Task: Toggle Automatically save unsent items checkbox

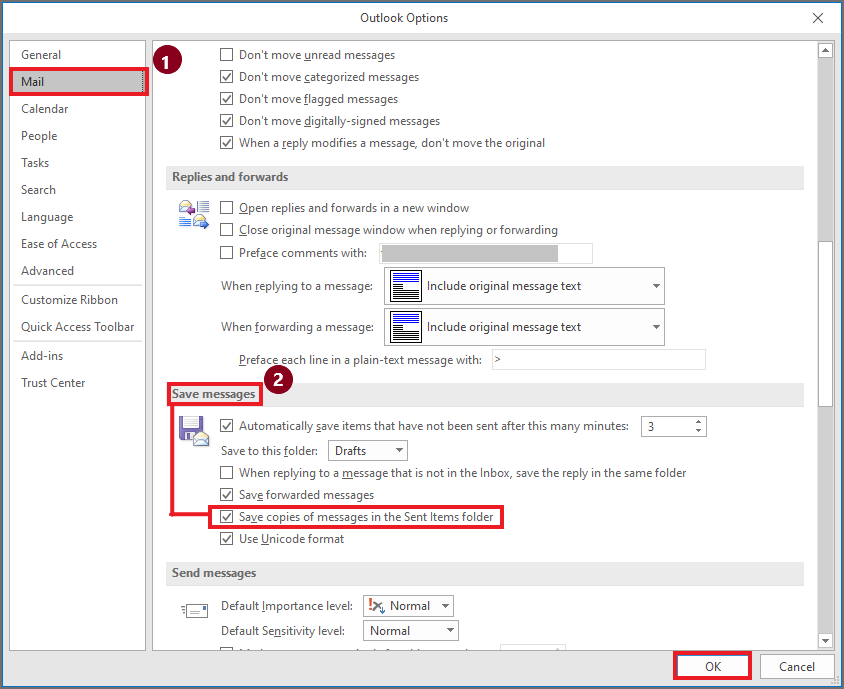Action: 227,426
